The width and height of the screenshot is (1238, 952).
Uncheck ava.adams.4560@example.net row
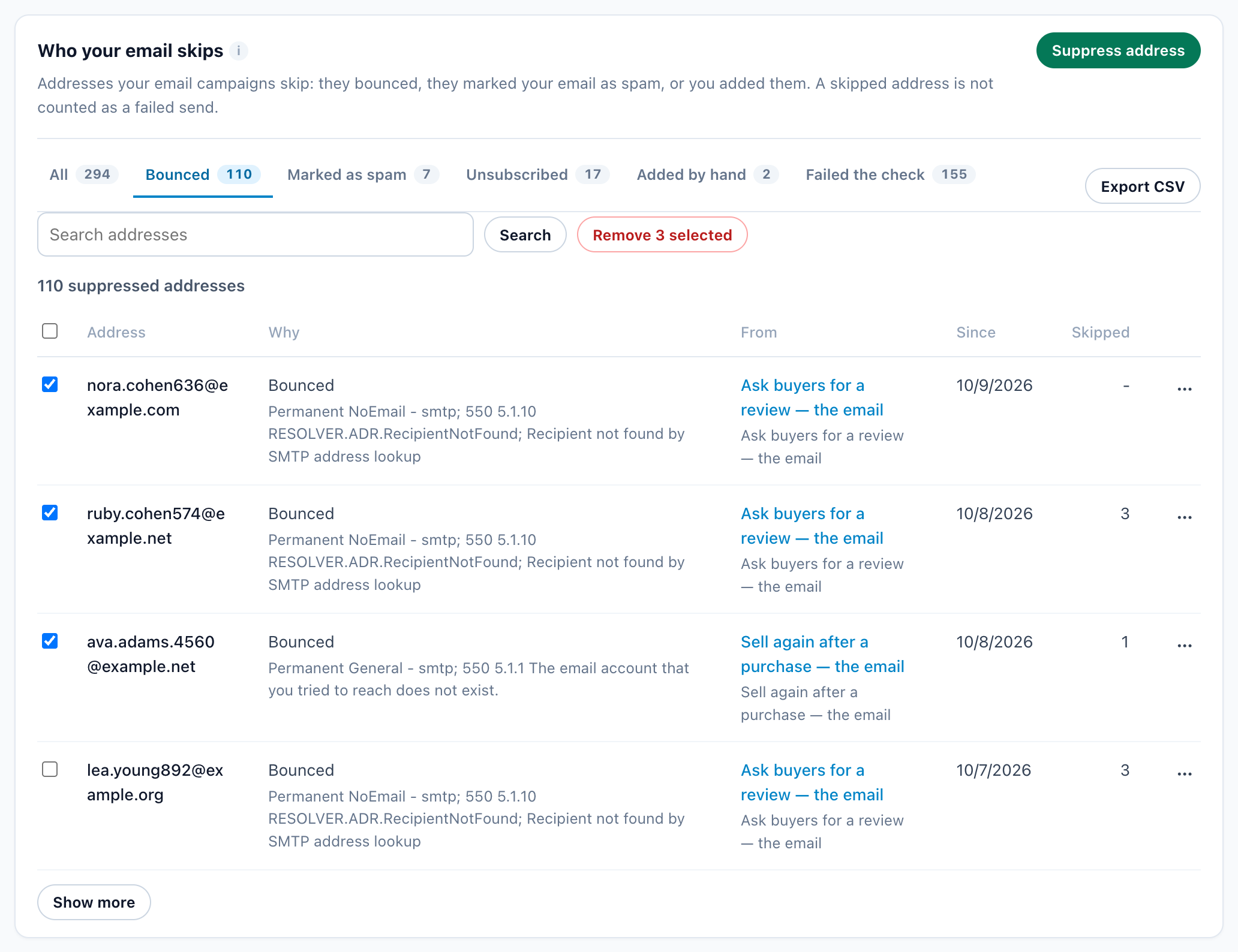point(50,641)
